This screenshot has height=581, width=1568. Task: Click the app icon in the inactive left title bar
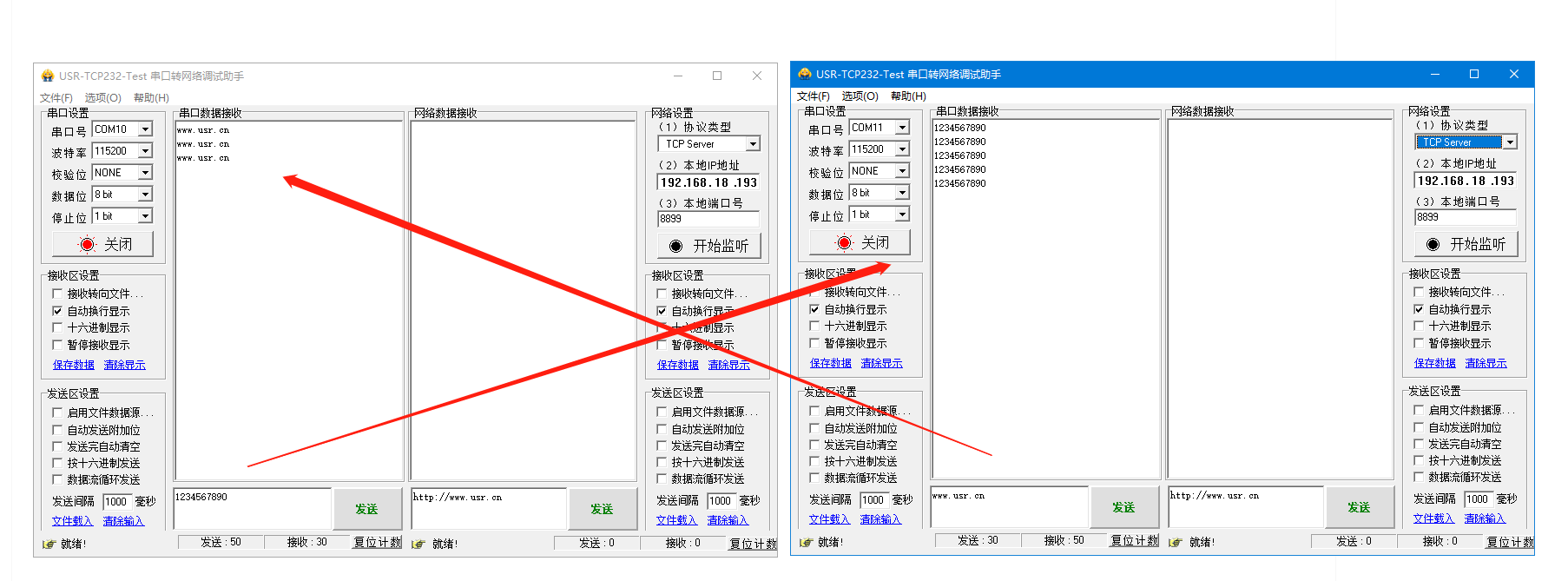[x=47, y=76]
